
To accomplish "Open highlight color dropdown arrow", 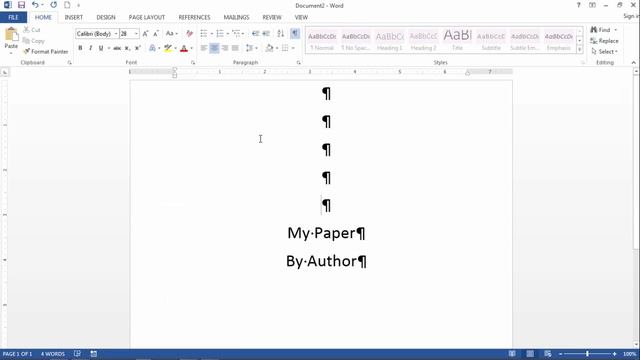I will 176,48.
